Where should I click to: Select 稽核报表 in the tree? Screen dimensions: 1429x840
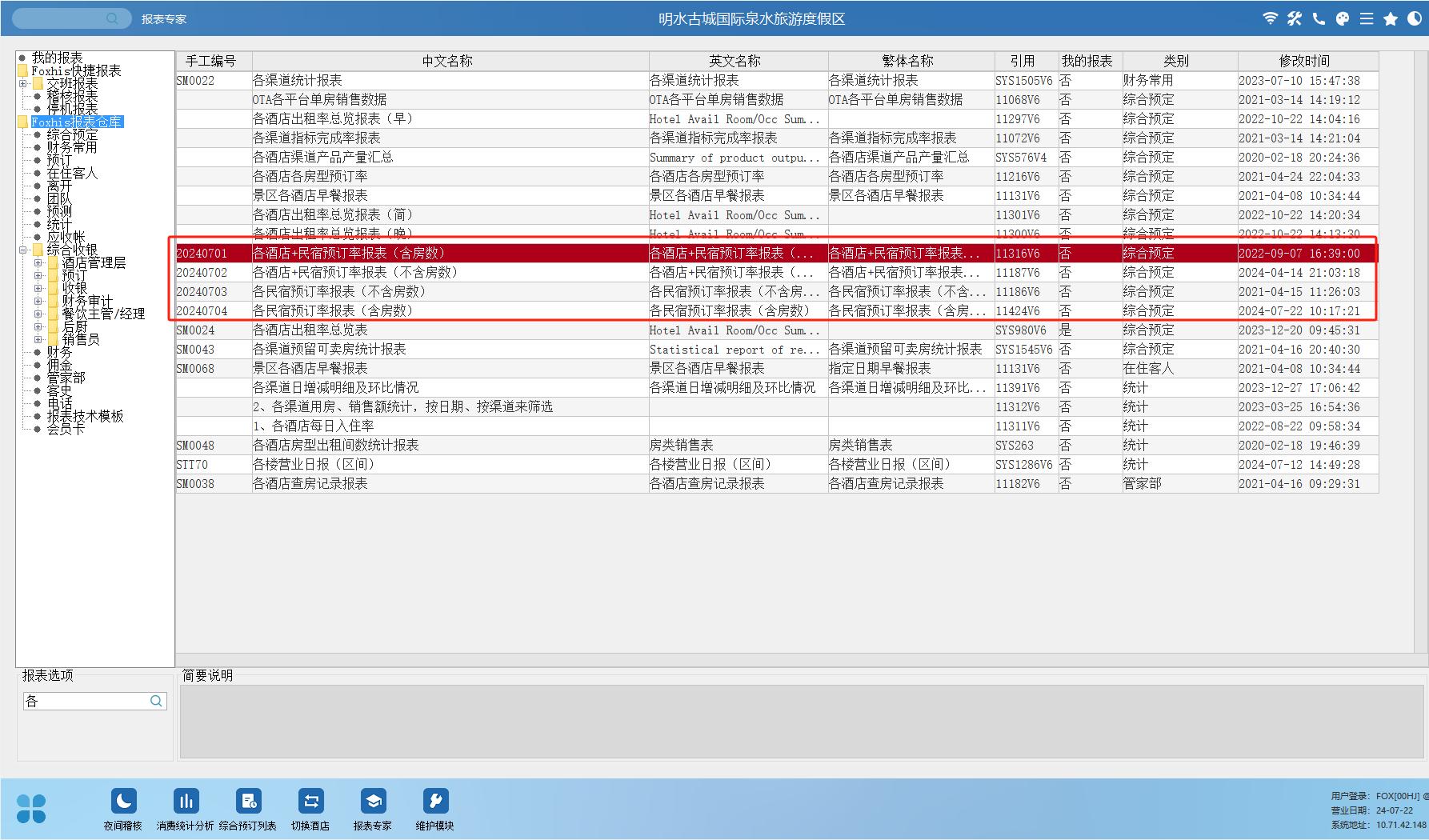click(x=72, y=96)
